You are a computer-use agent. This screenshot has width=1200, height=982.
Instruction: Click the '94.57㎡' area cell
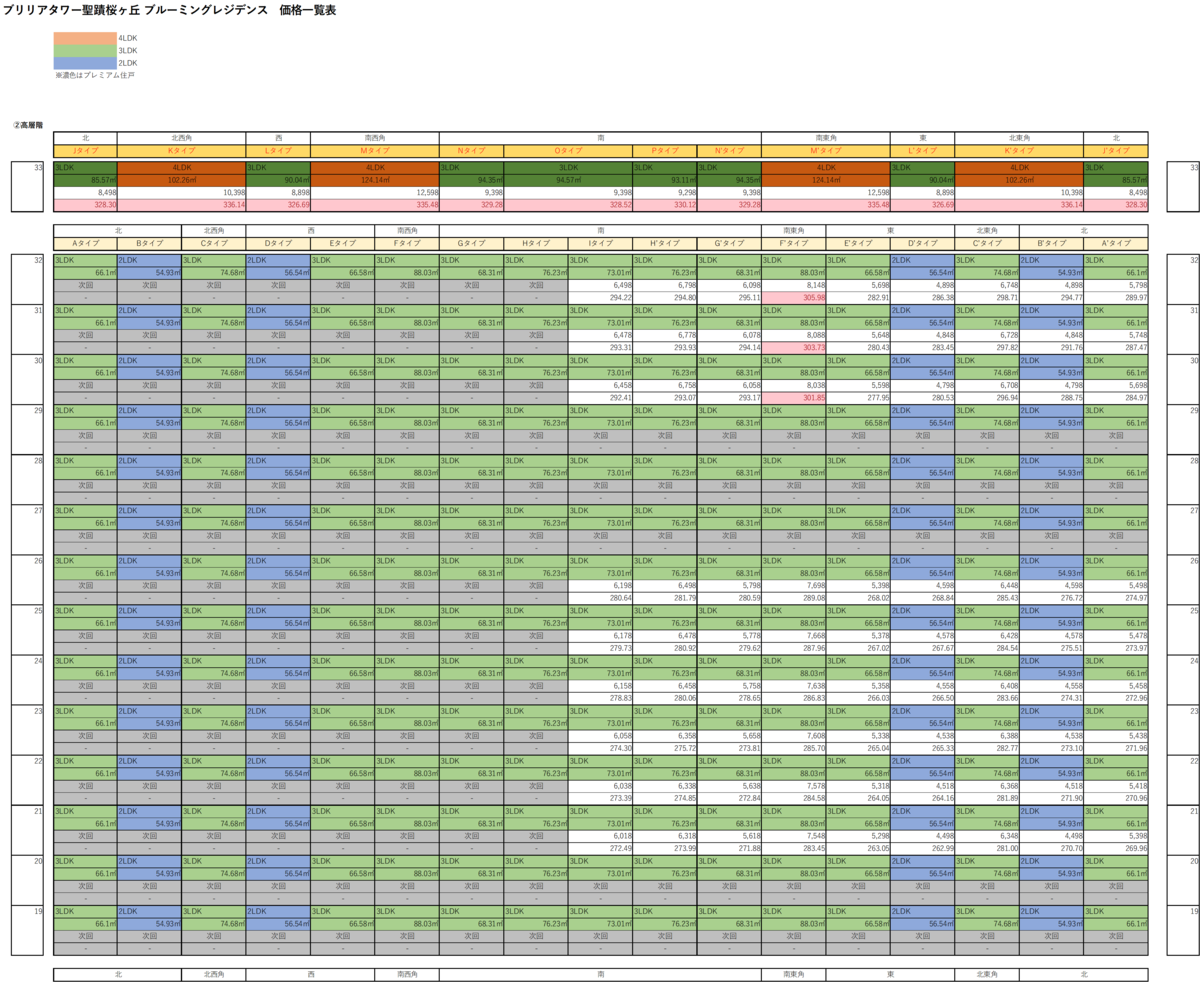click(568, 180)
